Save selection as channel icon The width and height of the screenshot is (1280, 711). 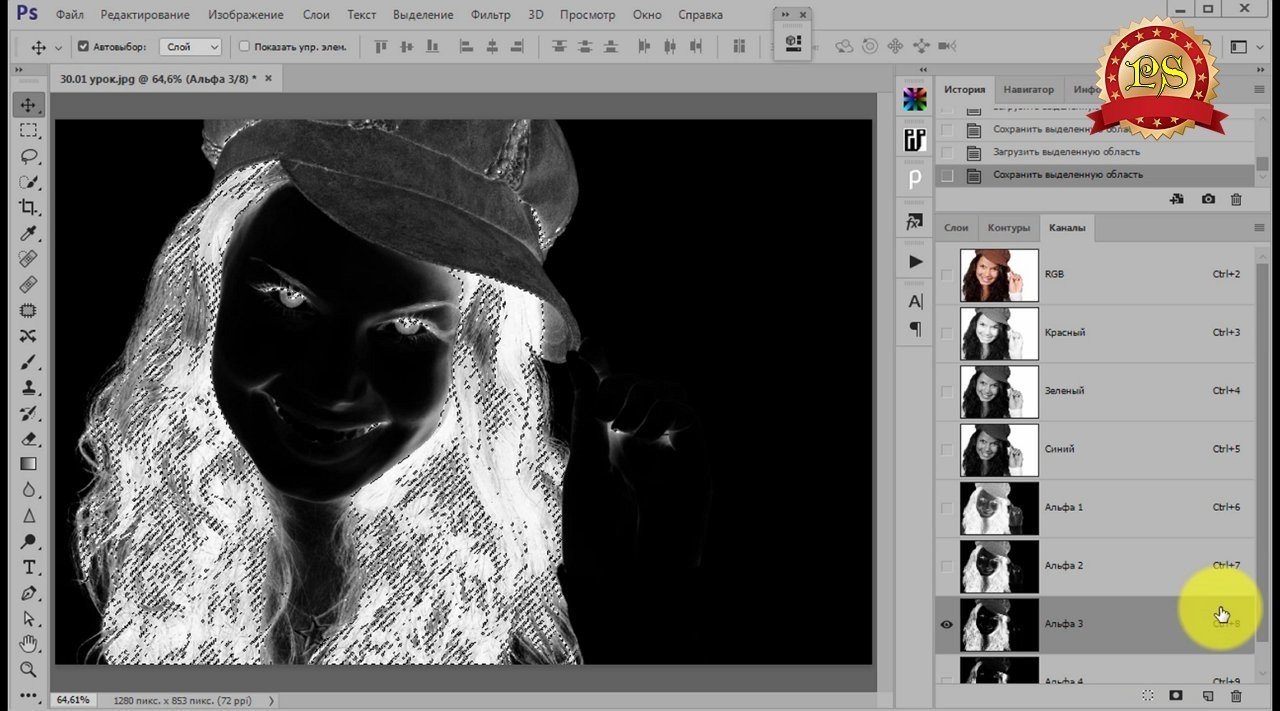pos(1176,695)
